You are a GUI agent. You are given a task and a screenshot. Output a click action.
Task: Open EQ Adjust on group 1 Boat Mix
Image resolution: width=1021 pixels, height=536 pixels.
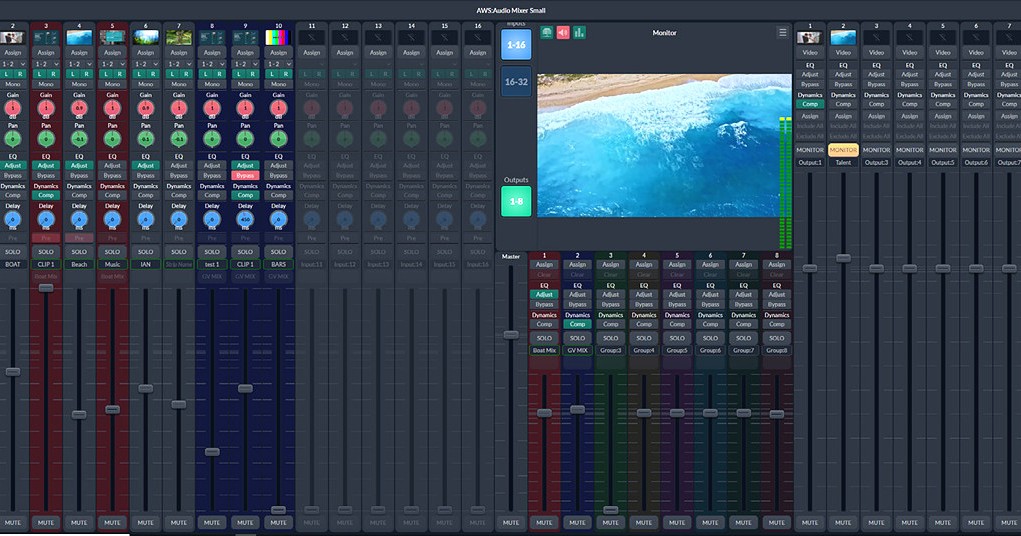(x=544, y=294)
